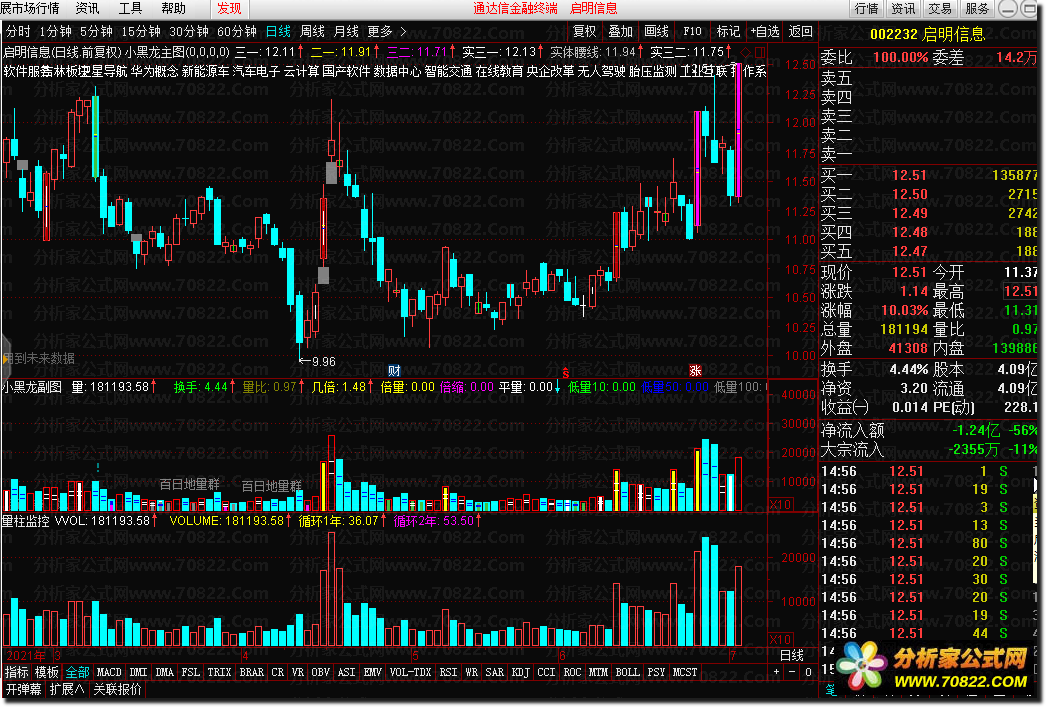
Task: Switch the indicator to RSI
Action: tap(448, 672)
